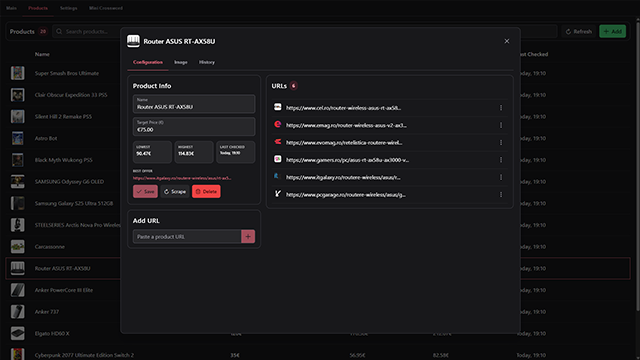
Task: Open the best offer itgalaxy.ro link
Action: pyautogui.click(x=182, y=178)
